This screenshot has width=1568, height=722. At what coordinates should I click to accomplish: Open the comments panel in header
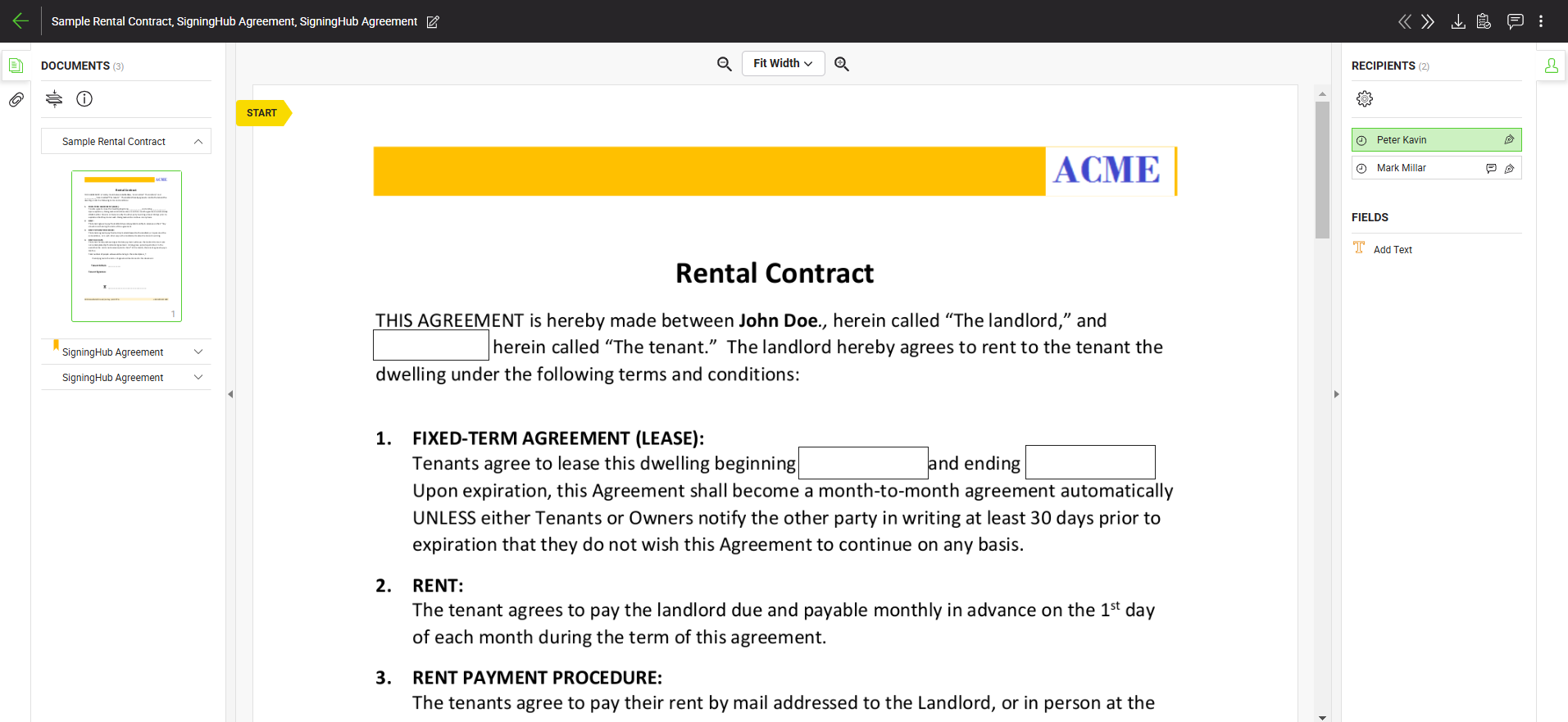pyautogui.click(x=1515, y=21)
